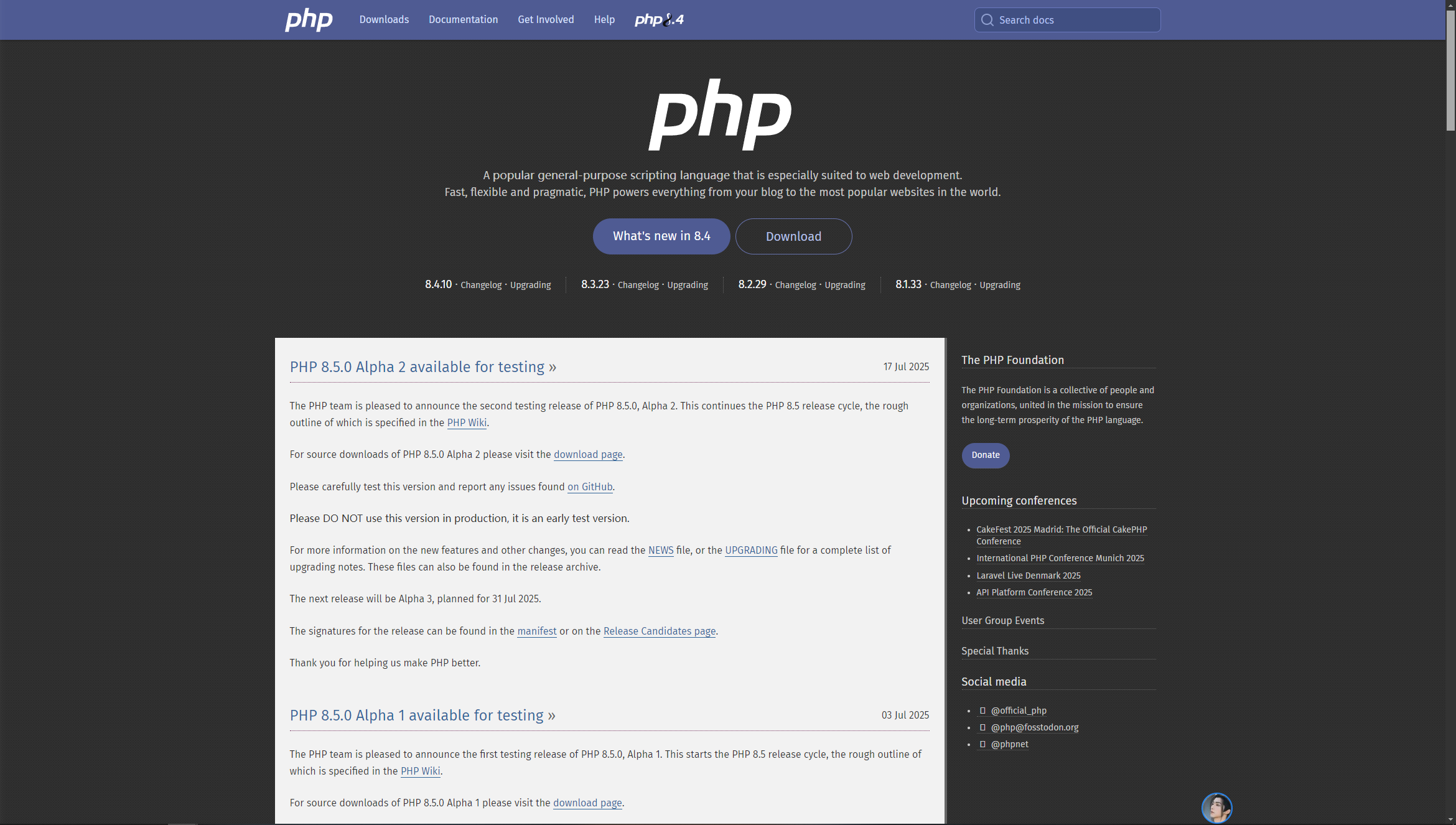Click the php logo in the navbar
1456x825 pixels.
[x=309, y=20]
